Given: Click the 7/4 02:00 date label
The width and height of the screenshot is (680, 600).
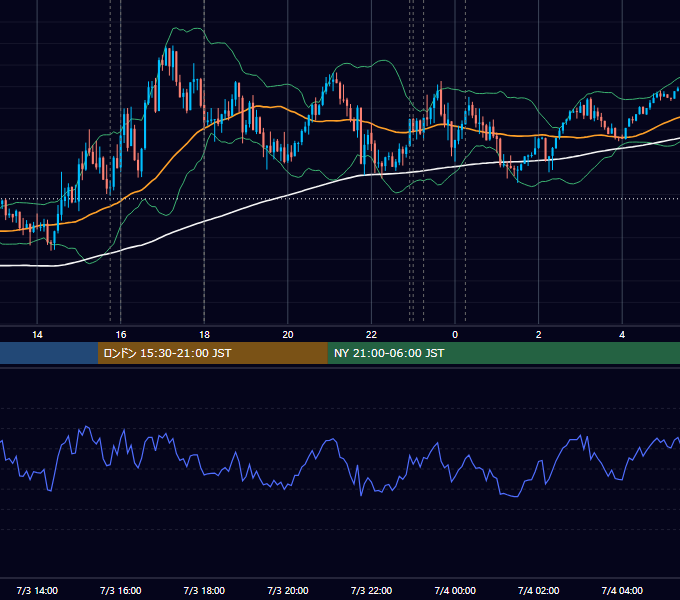Looking at the screenshot, I should (538, 590).
